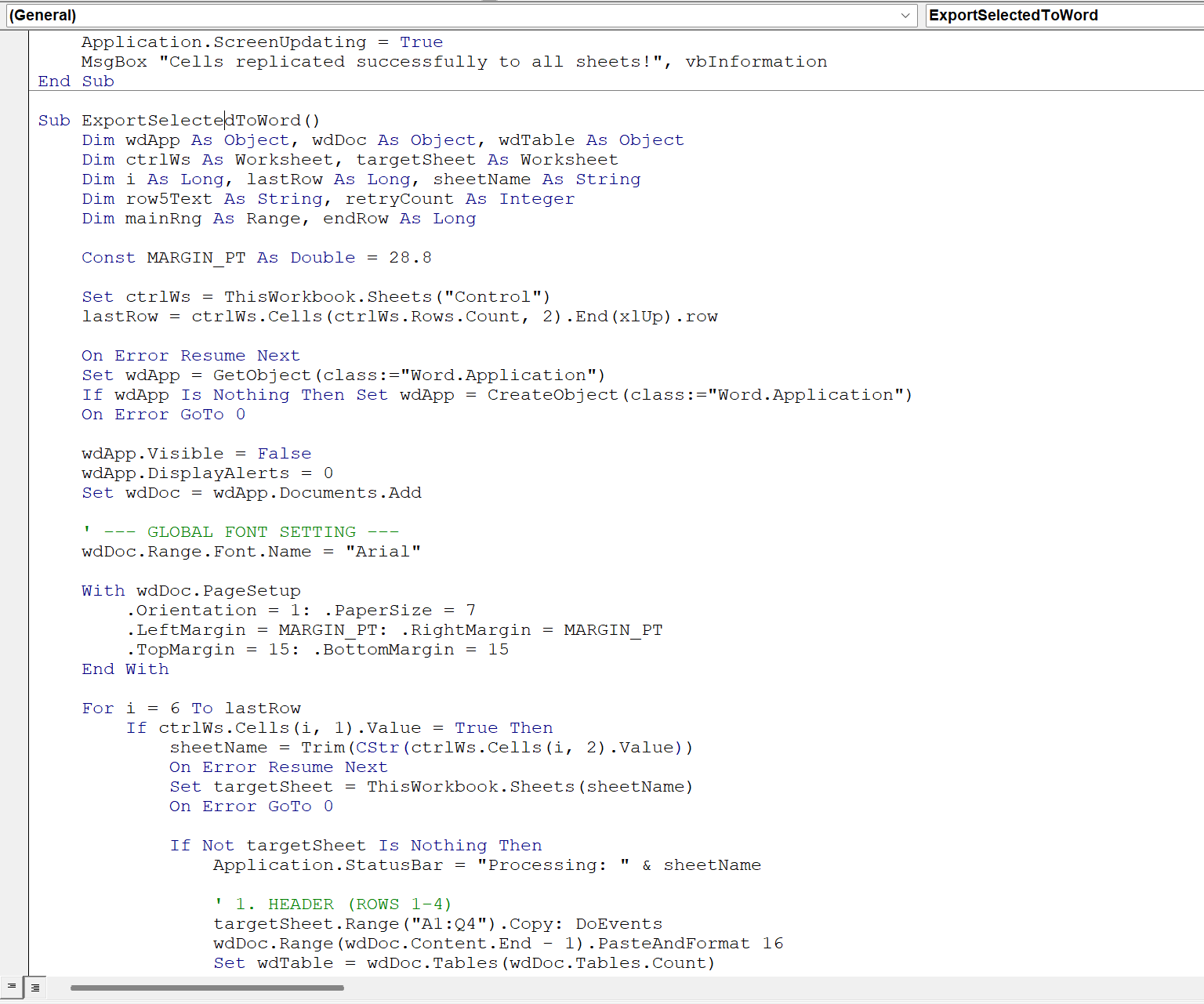
Task: Click the wdApp.Visible = False line
Action: pos(196,453)
